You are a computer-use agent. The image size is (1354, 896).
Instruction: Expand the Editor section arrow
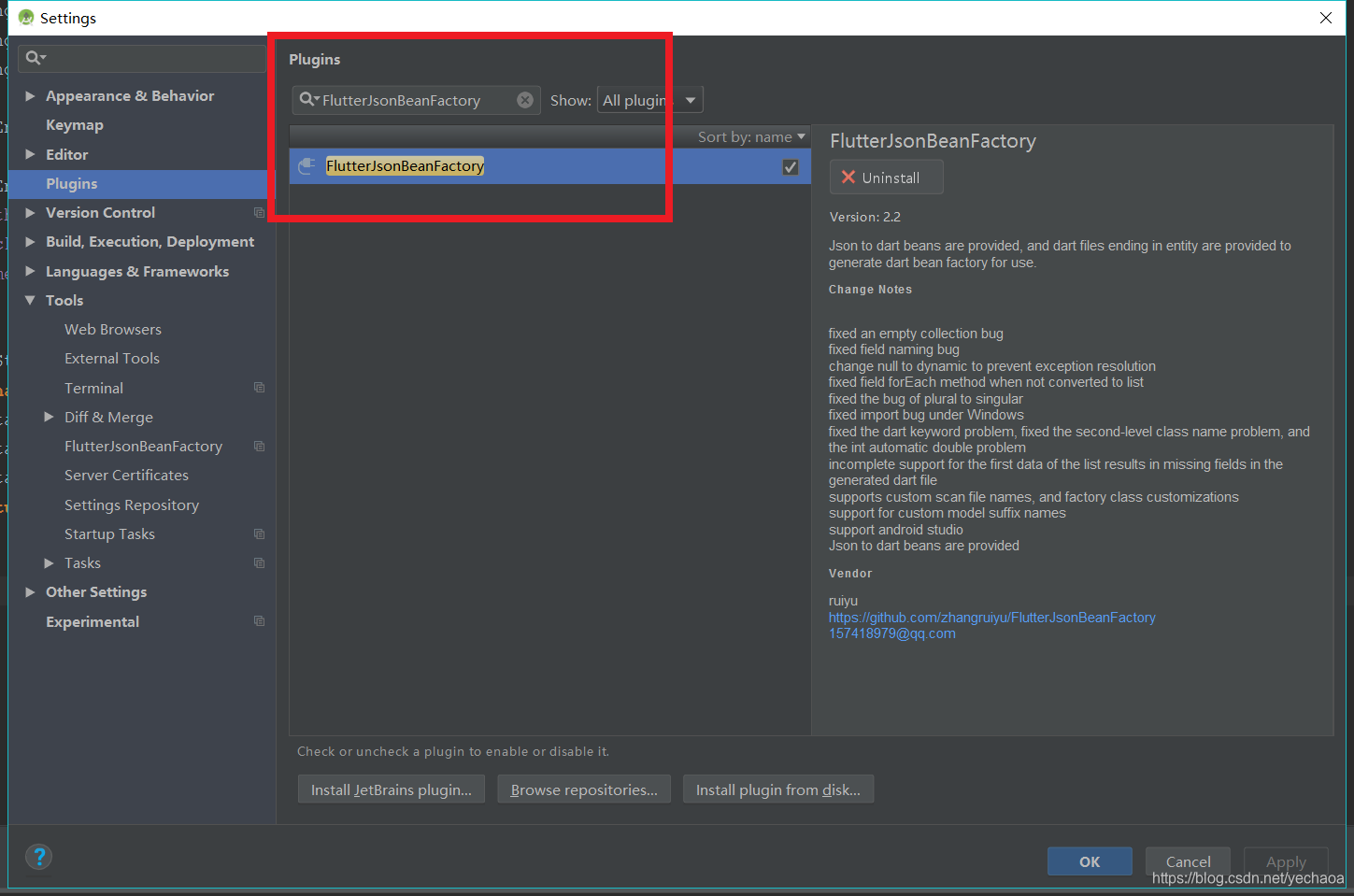point(30,154)
